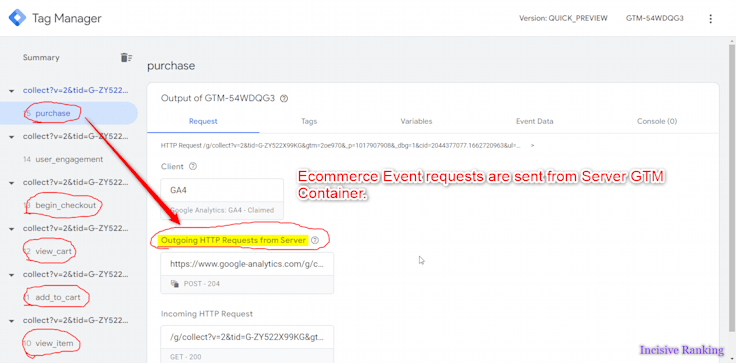Screen dimensions: 736x363
Task: Open the outgoing google-analytics.com request card
Action: [247, 273]
